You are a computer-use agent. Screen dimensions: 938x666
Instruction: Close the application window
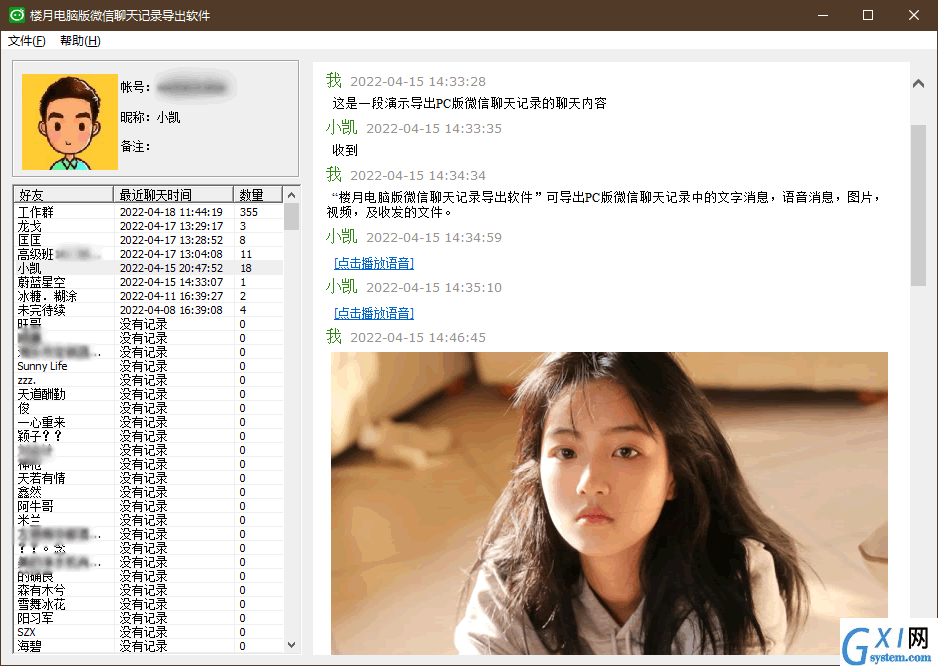coord(913,15)
